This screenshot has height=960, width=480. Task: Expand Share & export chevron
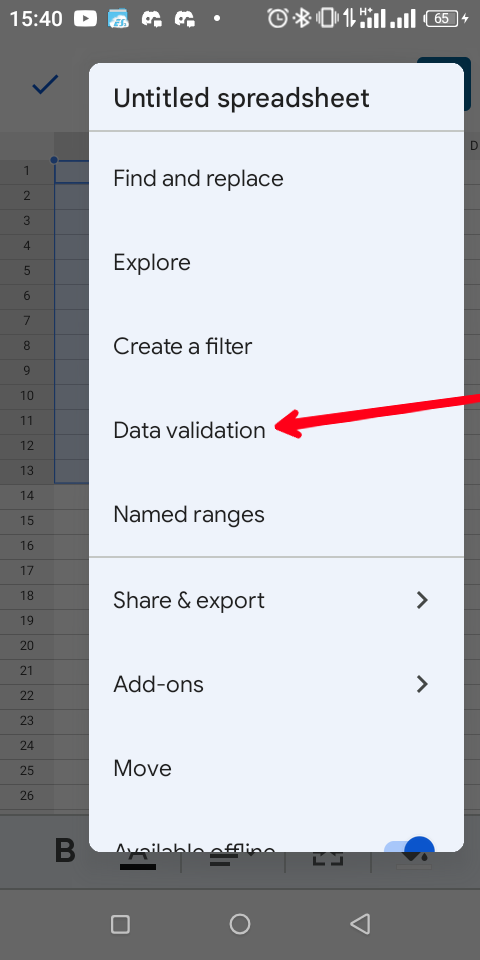[x=422, y=600]
